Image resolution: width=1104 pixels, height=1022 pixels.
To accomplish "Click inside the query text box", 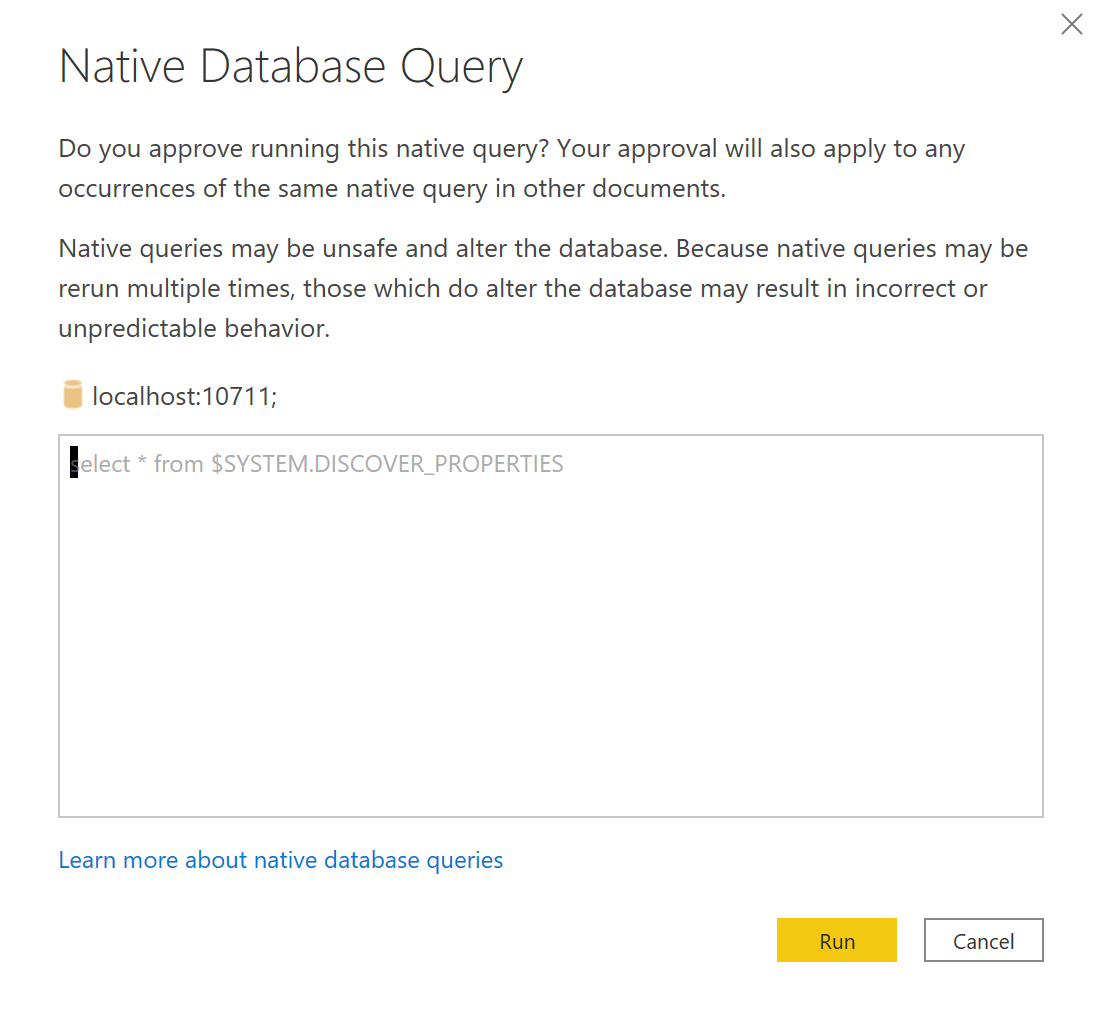I will pyautogui.click(x=551, y=626).
